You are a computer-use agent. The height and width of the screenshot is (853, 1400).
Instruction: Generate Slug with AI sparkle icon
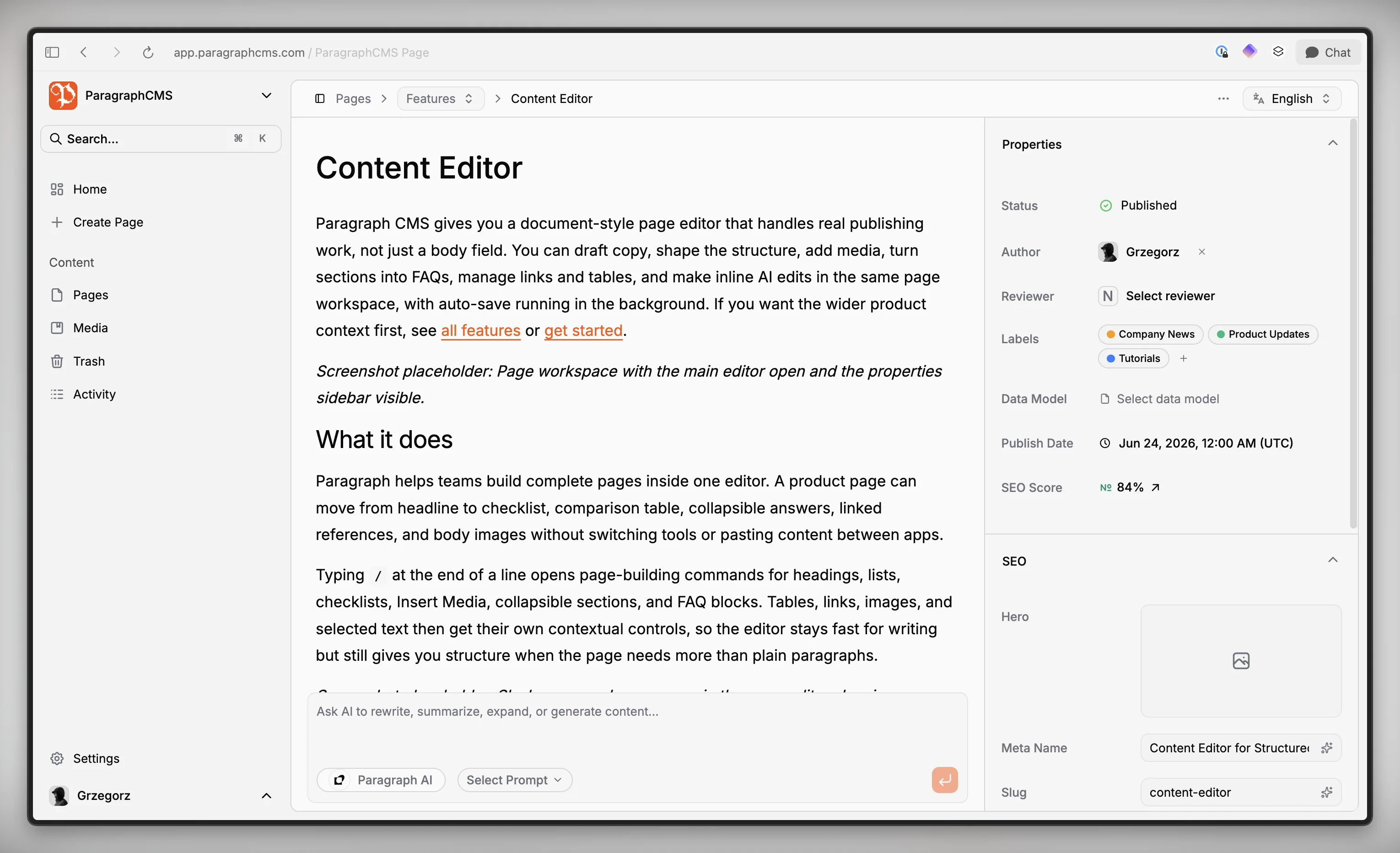pyautogui.click(x=1327, y=792)
